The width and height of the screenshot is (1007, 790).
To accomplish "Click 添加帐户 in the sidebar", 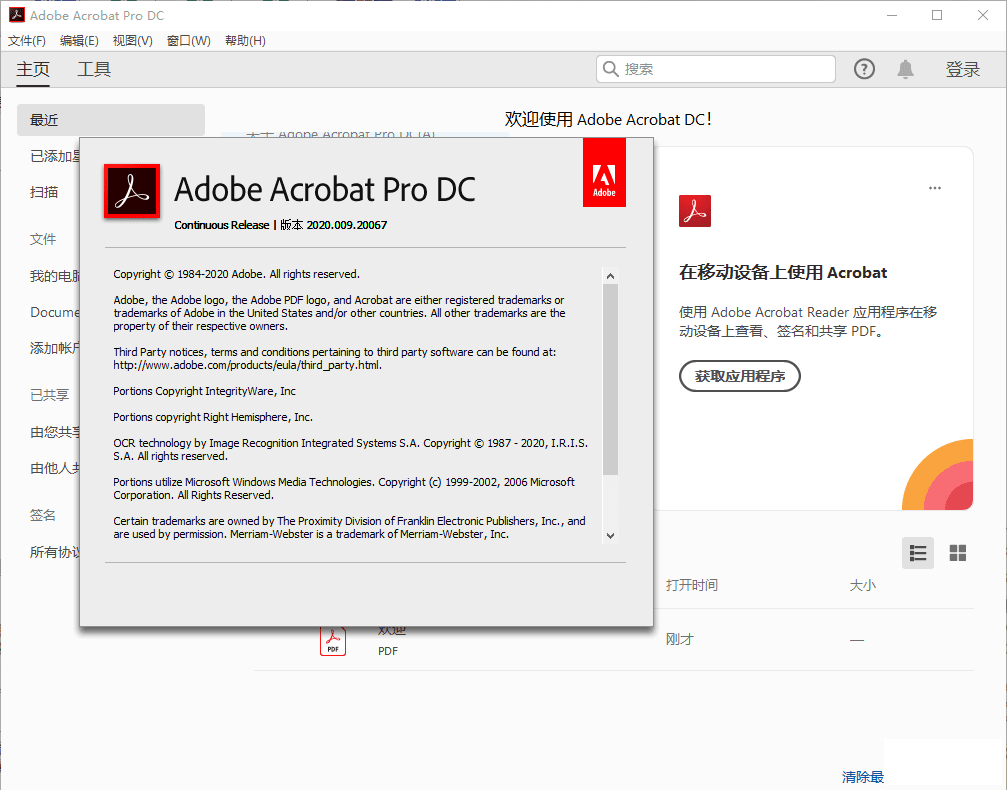I will pyautogui.click(x=55, y=348).
